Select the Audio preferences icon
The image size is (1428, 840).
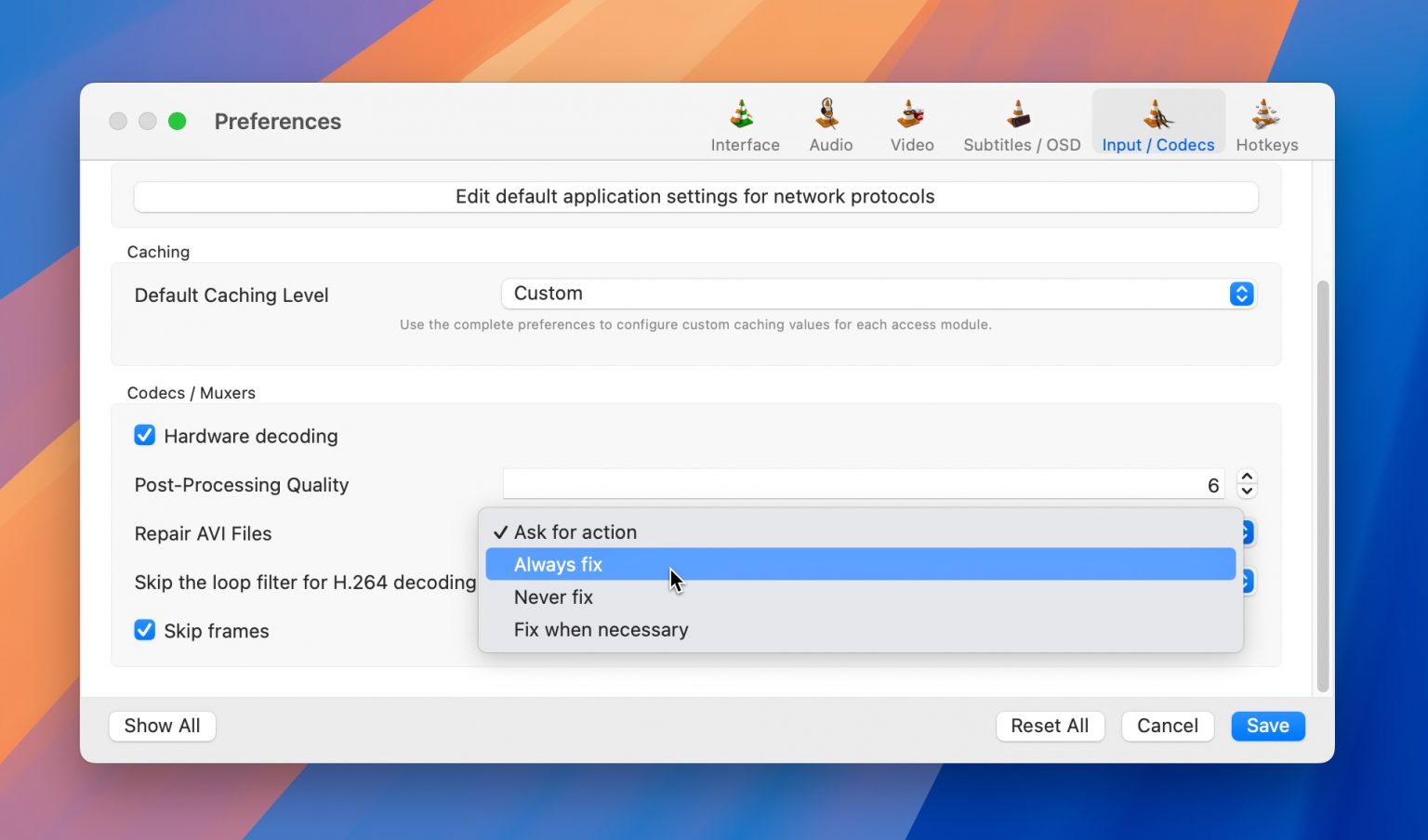click(830, 121)
